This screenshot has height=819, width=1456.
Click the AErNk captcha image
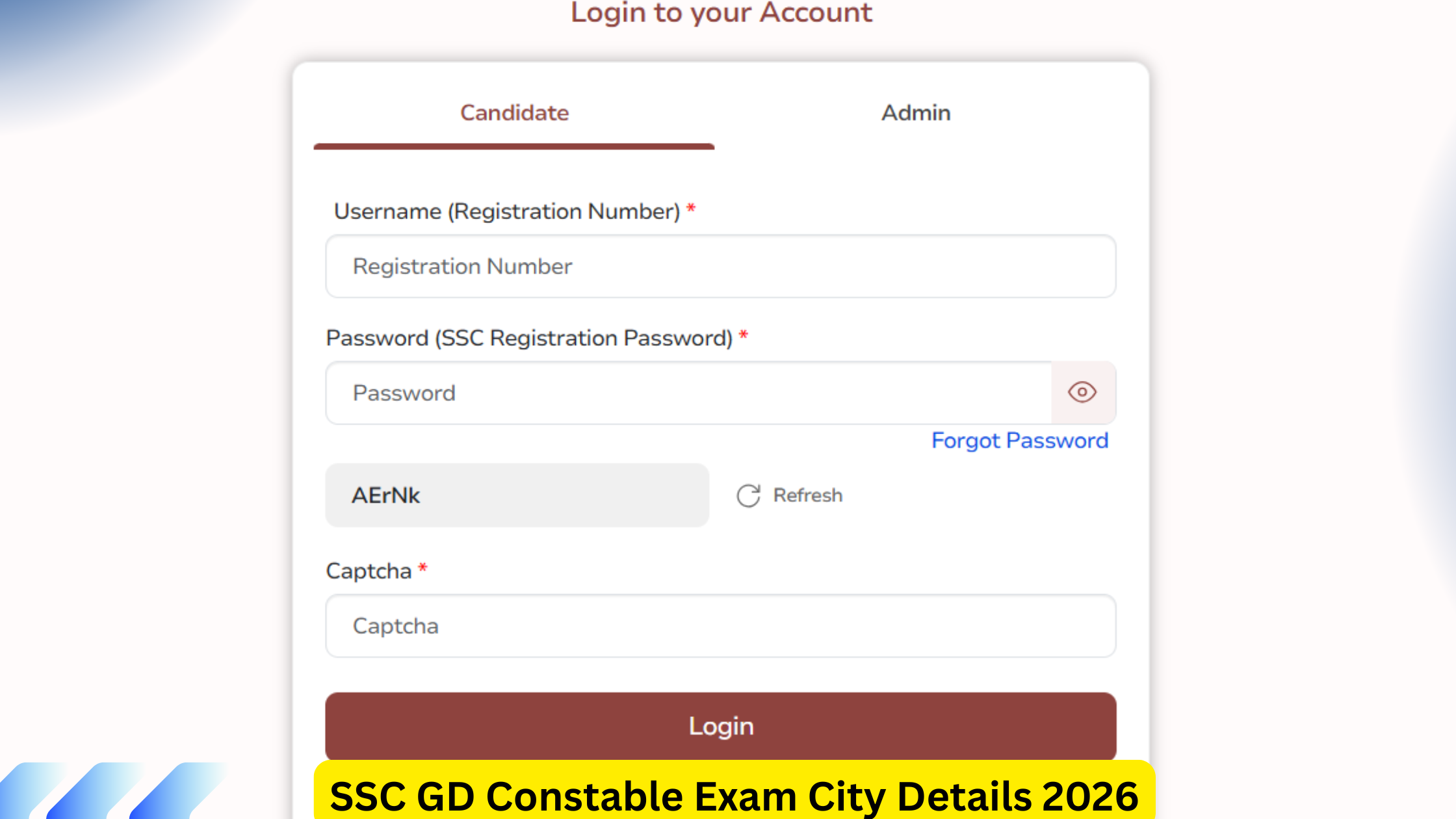tap(517, 495)
